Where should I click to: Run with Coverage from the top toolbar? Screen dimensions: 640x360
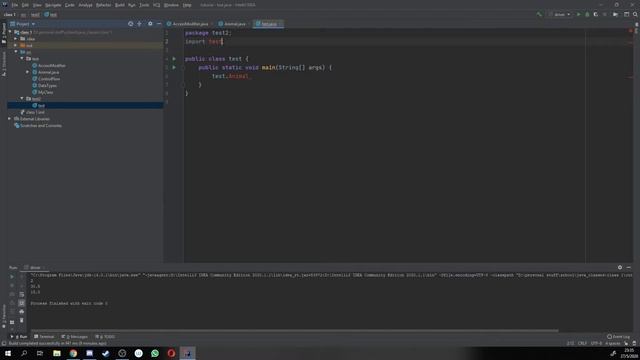[596, 14]
